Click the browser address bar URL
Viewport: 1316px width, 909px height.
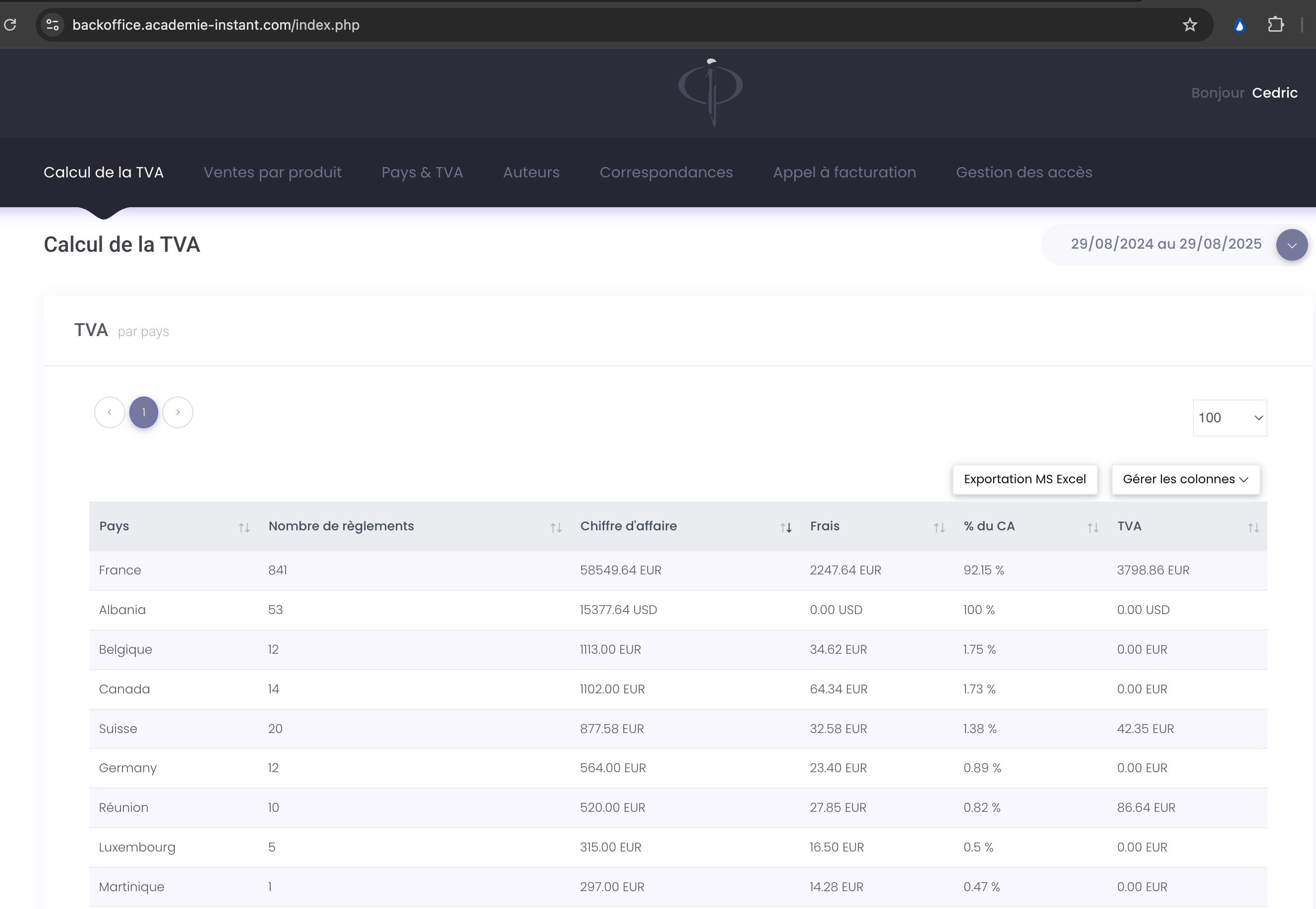(216, 25)
